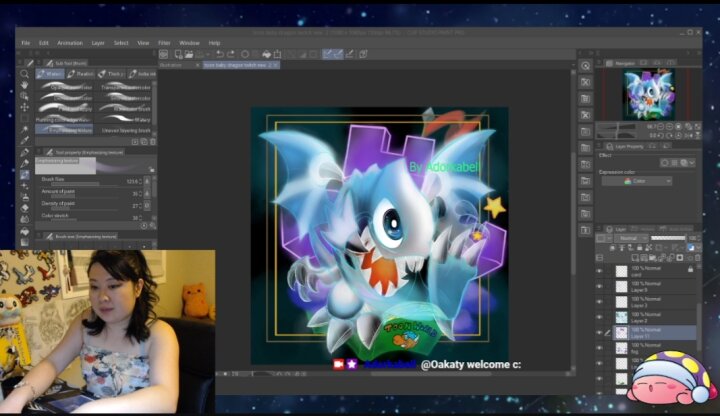Click the lock layer icon in Layer panel
This screenshot has width=720, height=416.
[640, 248]
